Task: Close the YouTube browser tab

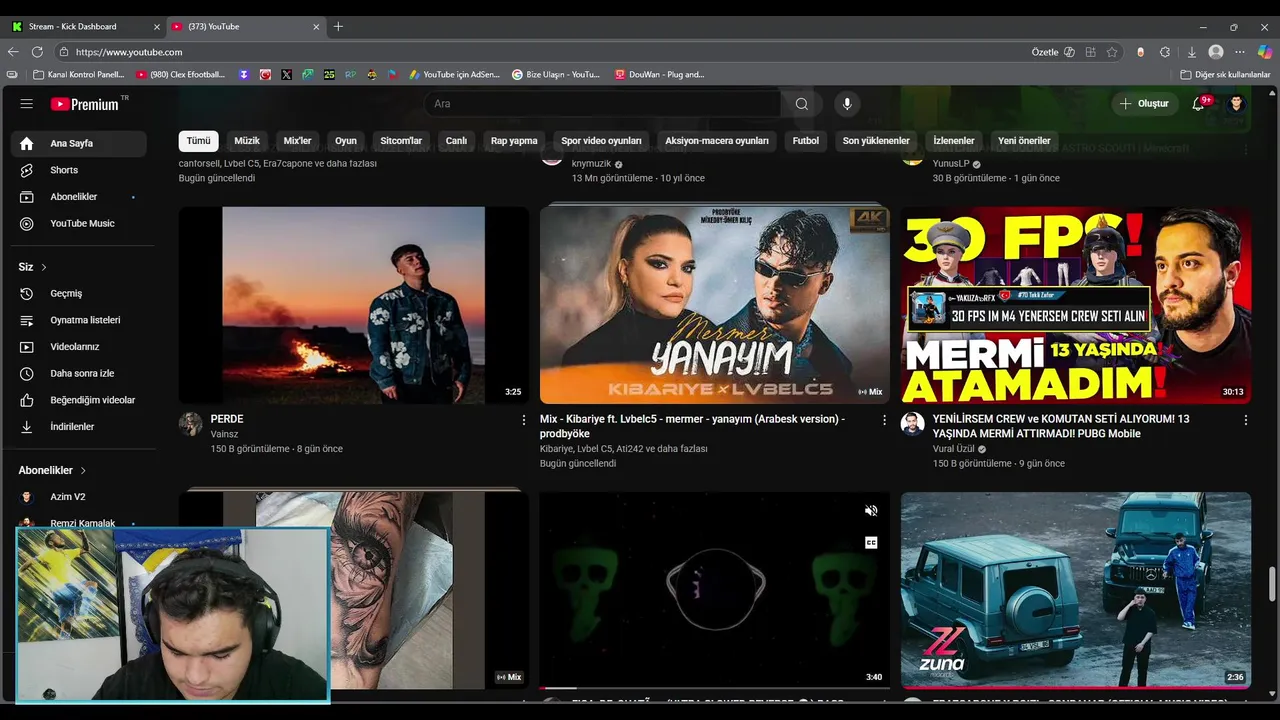Action: 316,27
